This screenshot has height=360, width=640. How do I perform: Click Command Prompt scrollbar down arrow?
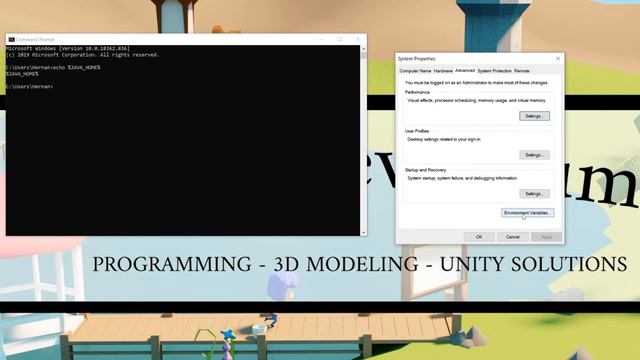coord(363,233)
